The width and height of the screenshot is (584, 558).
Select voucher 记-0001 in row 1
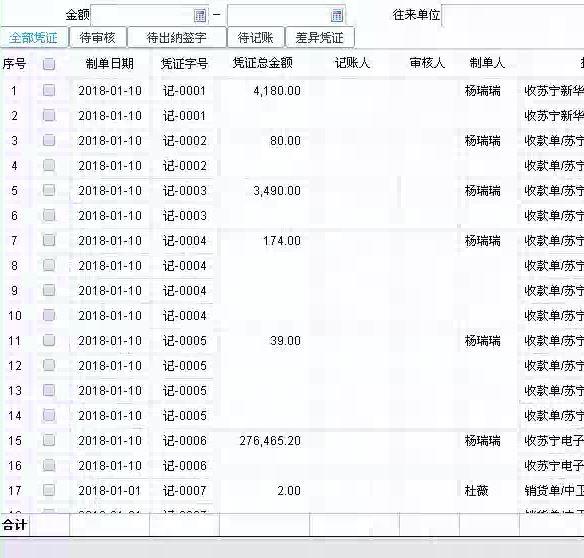184,91
